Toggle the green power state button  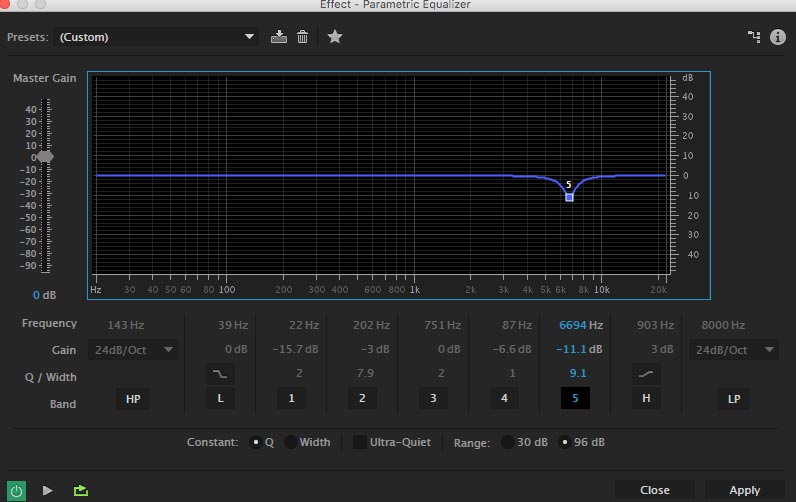(16, 490)
